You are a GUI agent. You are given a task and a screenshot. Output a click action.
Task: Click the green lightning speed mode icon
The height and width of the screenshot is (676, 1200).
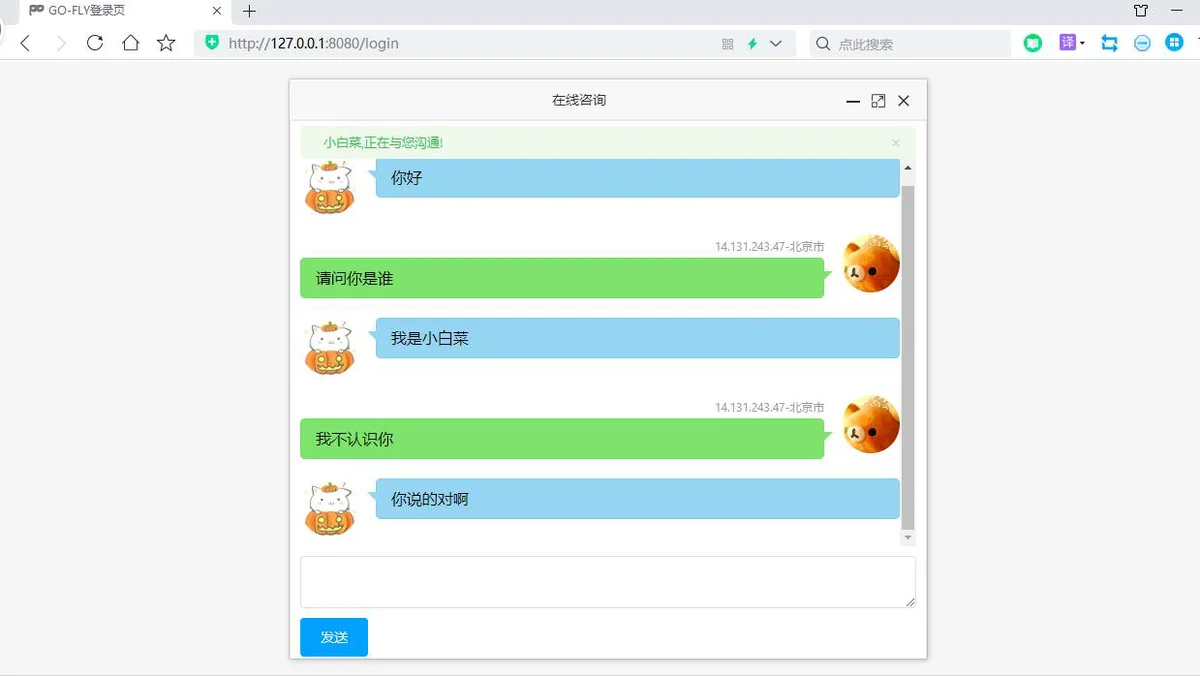point(752,44)
